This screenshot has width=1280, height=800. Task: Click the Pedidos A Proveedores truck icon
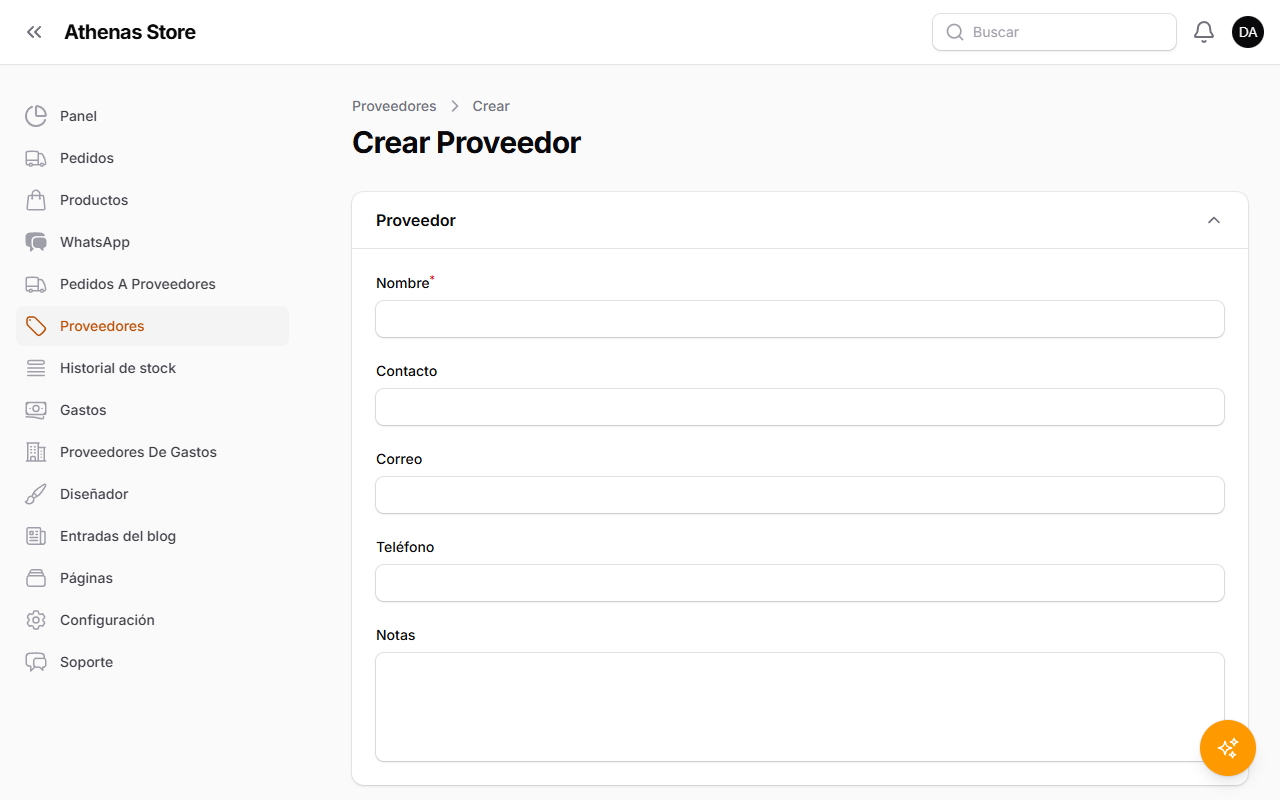pos(36,284)
